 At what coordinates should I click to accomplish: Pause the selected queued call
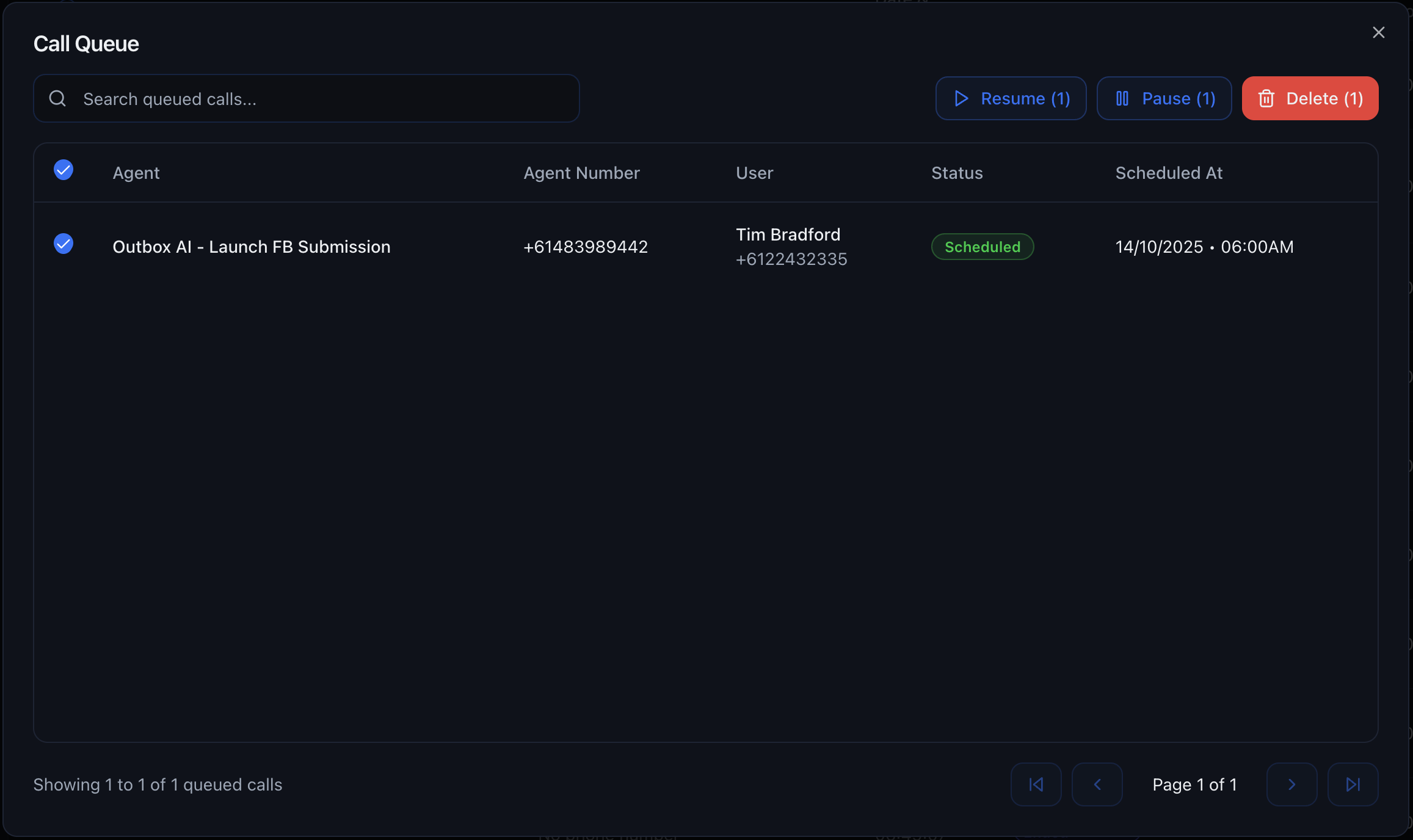(x=1164, y=98)
